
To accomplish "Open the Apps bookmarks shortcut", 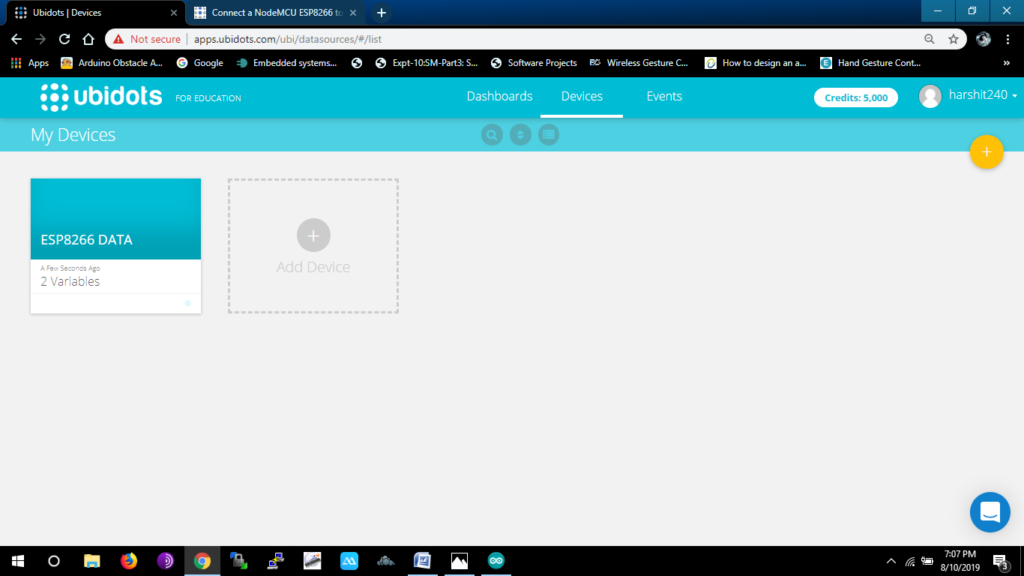I will 30,63.
